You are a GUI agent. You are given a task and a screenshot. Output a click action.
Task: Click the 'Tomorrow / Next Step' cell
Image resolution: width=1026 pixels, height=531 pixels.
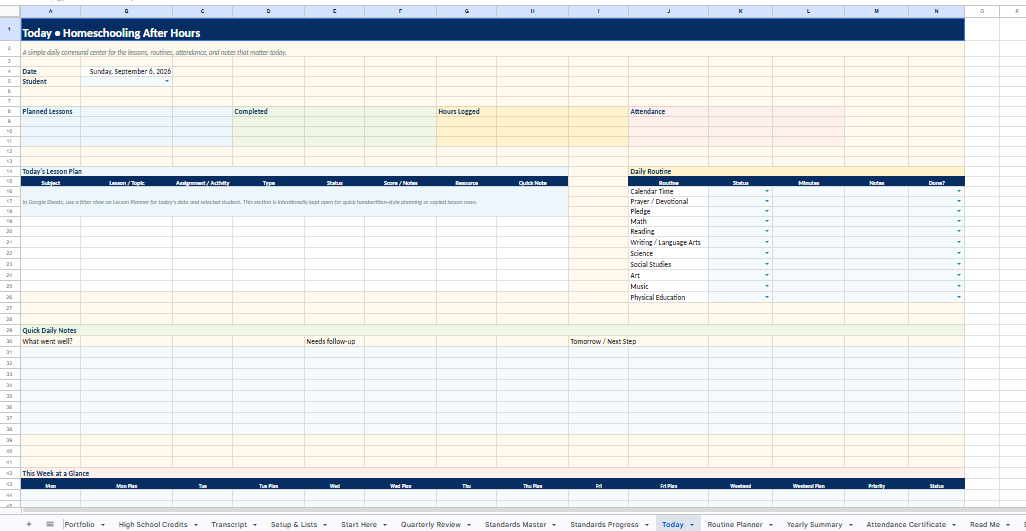598,341
